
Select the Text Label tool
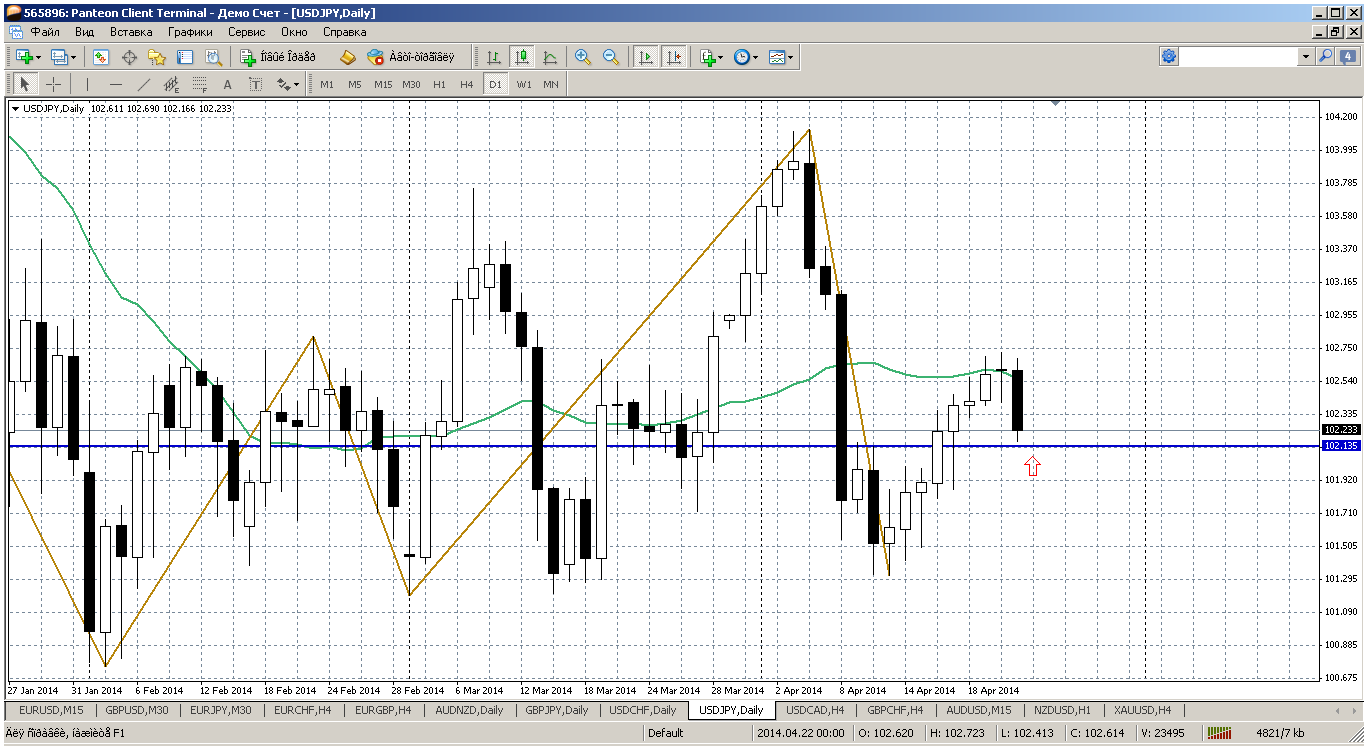pos(256,84)
